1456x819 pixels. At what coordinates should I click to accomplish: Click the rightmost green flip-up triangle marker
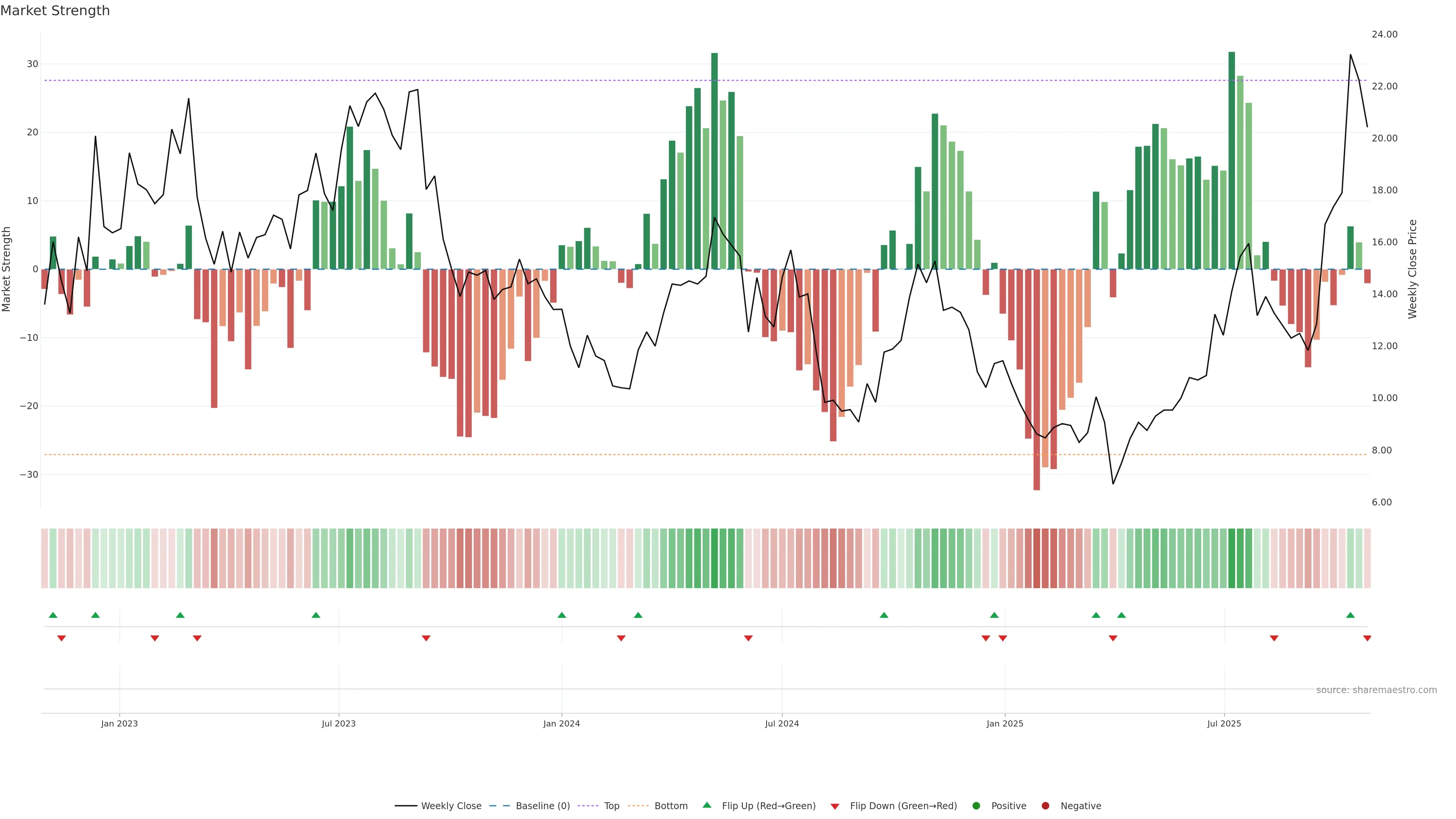click(1350, 615)
